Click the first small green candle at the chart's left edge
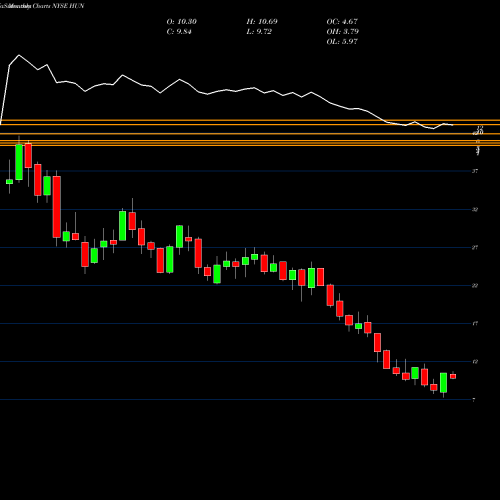The image size is (500, 500). (9, 181)
